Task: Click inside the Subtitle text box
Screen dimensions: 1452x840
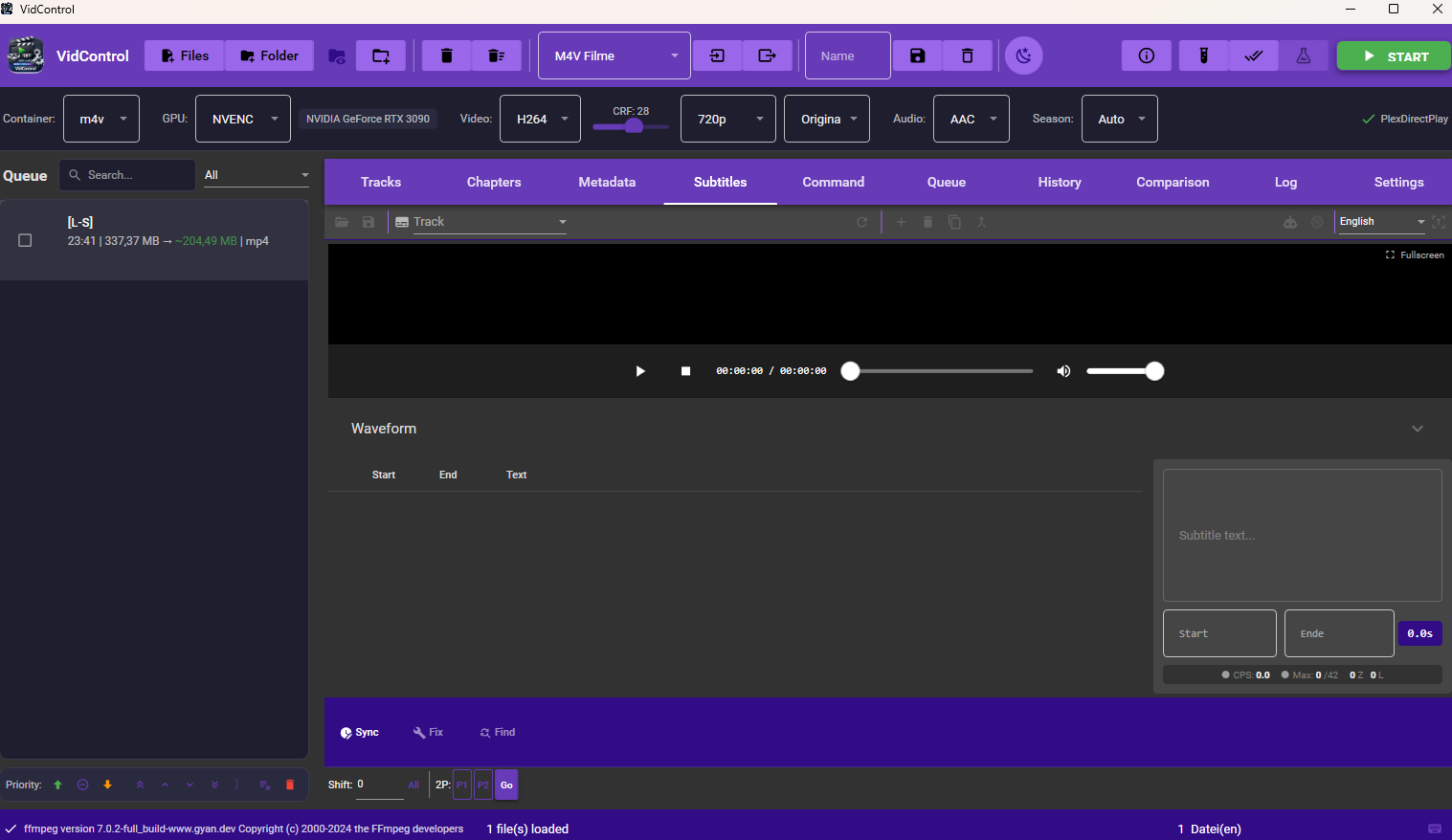Action: (x=1302, y=535)
